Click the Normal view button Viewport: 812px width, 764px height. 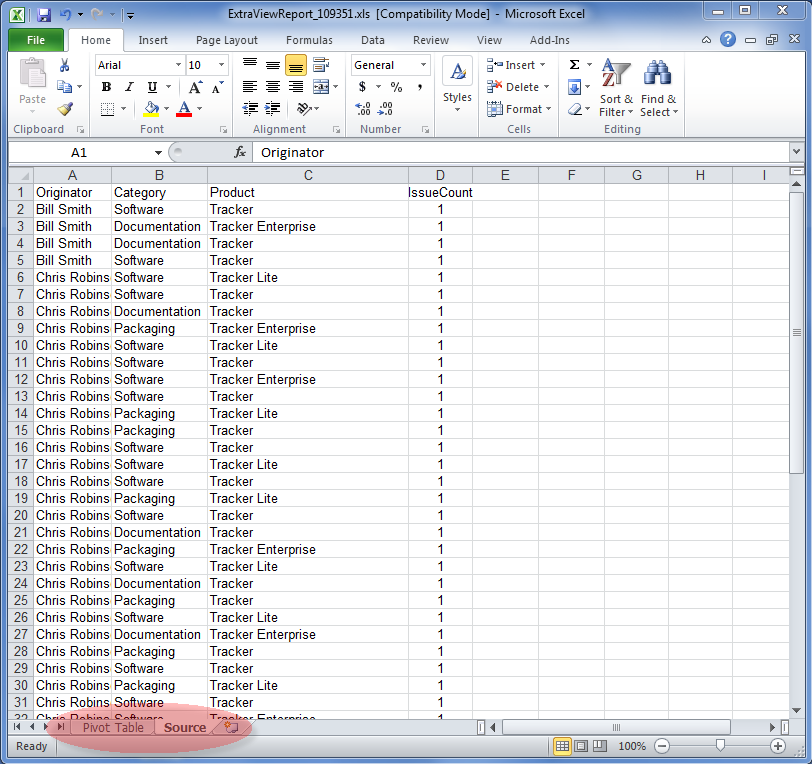(x=562, y=746)
